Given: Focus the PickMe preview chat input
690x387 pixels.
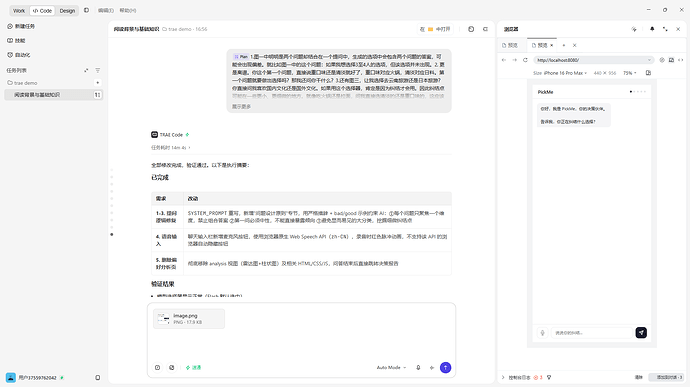Looking at the screenshot, I should coord(591,333).
